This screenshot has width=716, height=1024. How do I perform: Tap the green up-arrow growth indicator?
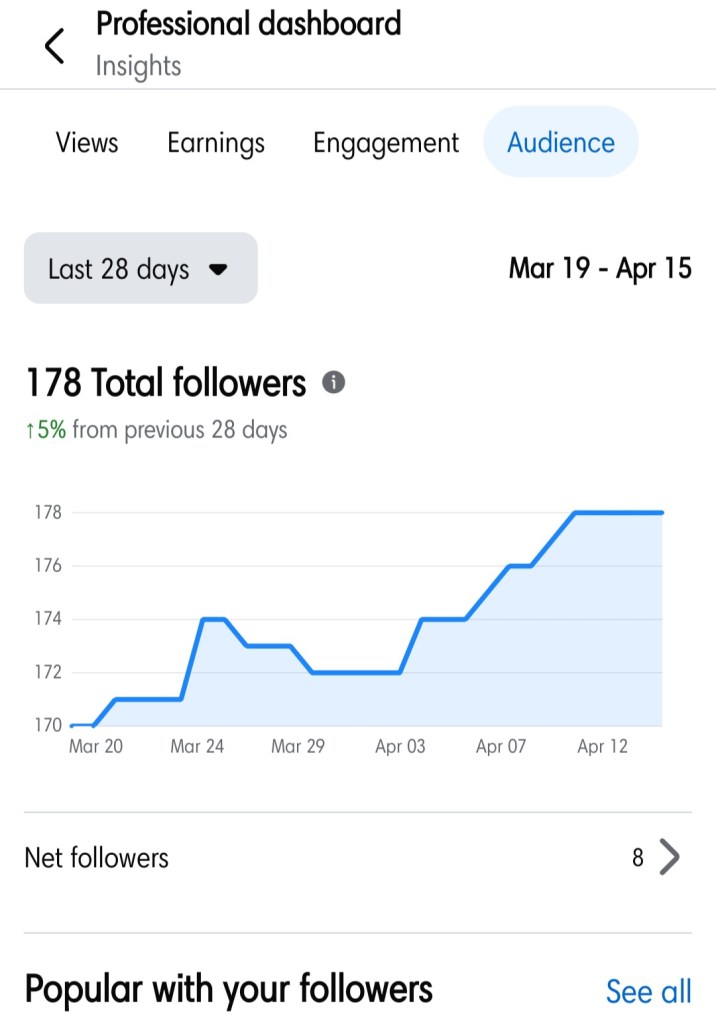[30, 431]
